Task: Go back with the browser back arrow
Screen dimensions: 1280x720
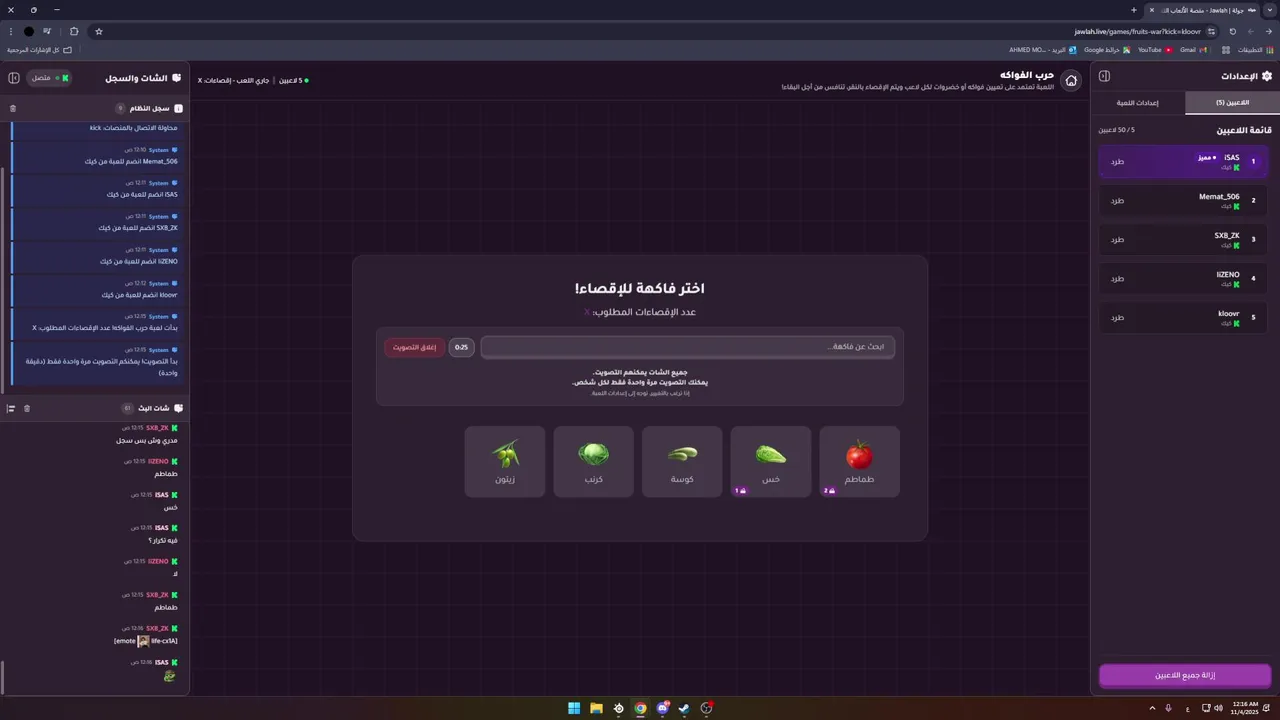Action: [x=1268, y=31]
